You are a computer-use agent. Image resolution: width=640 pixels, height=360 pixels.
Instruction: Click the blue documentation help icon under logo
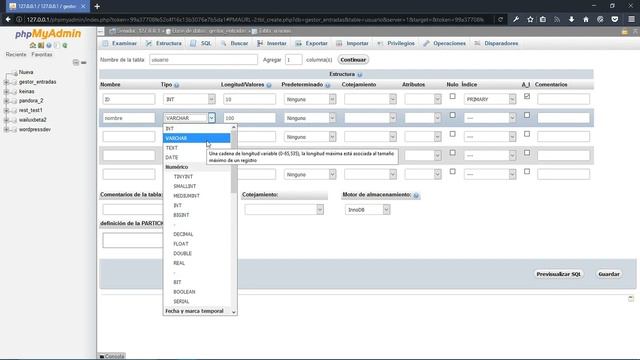pos(49,45)
